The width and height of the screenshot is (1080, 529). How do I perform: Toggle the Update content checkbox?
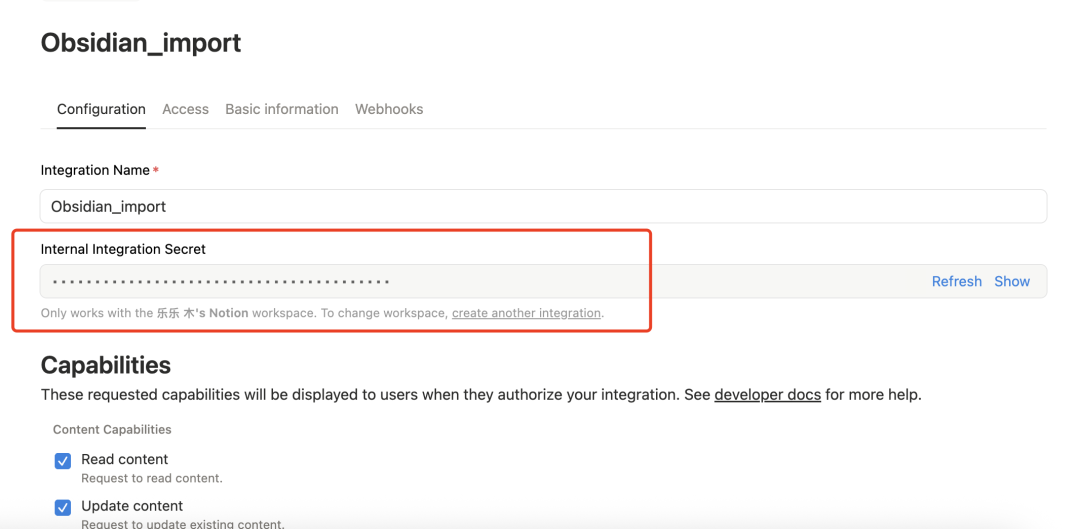click(x=63, y=507)
